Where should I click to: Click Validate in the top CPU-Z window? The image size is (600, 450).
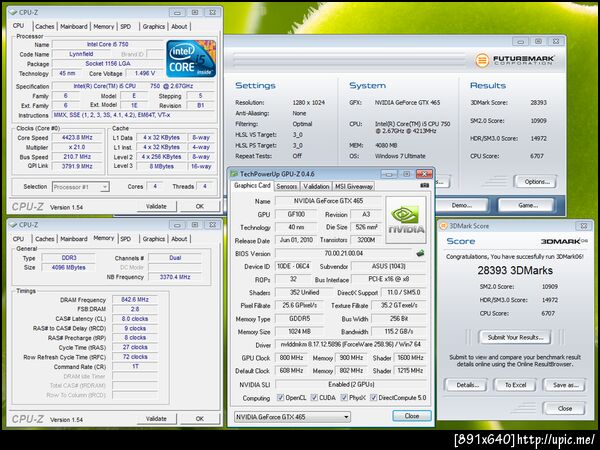[x=157, y=206]
